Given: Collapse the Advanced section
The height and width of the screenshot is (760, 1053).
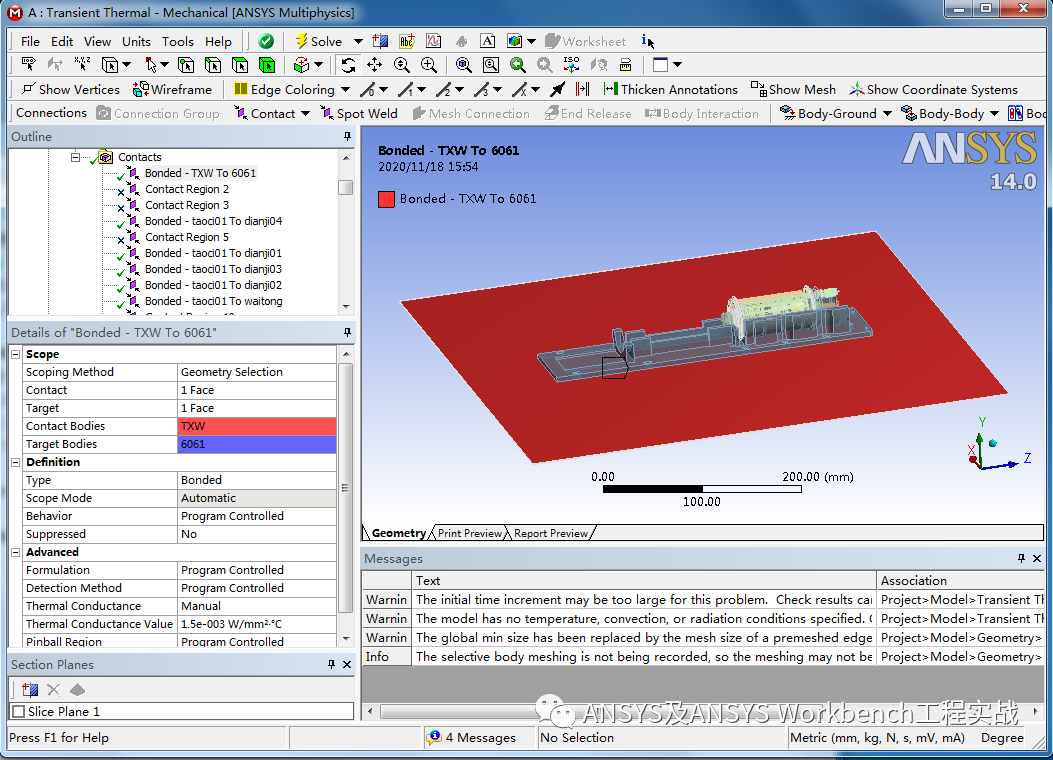Looking at the screenshot, I should [15, 552].
